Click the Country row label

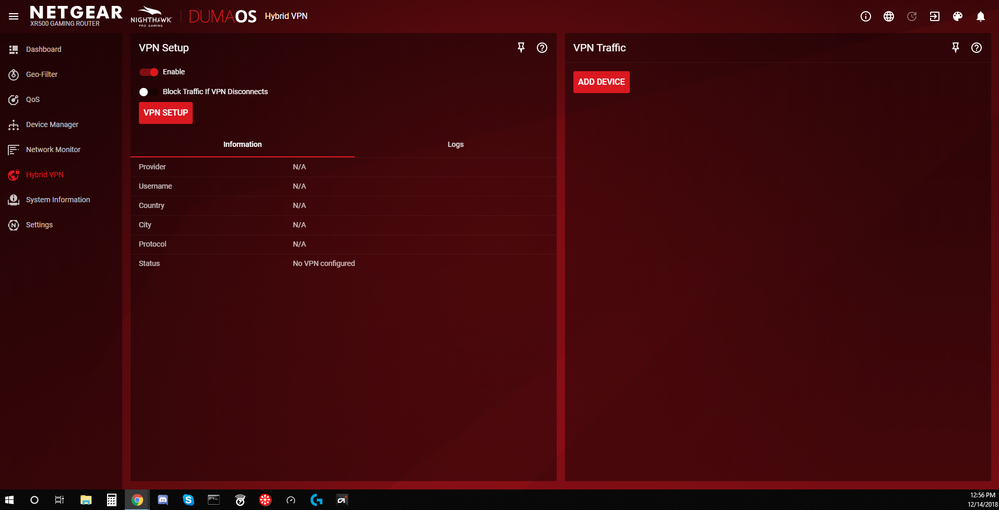click(152, 206)
